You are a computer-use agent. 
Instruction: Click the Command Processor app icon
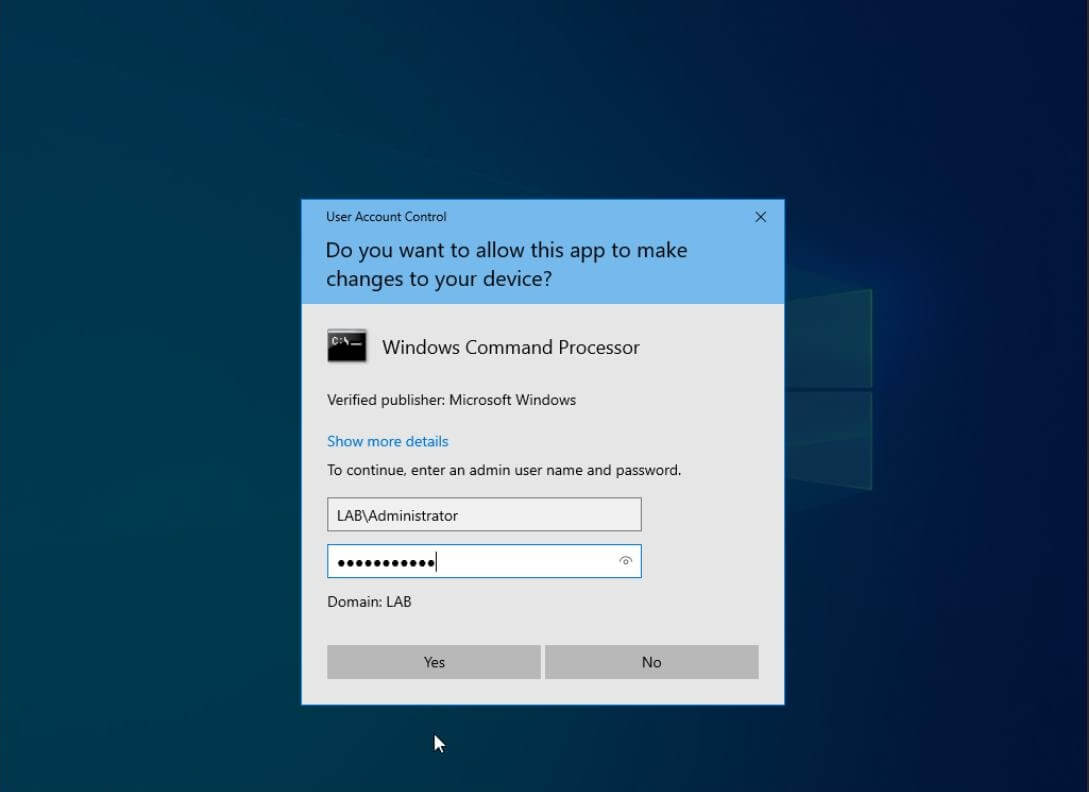347,346
